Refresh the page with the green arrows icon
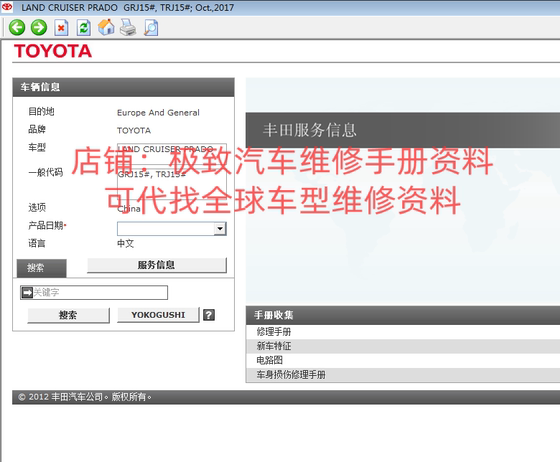 (x=84, y=27)
